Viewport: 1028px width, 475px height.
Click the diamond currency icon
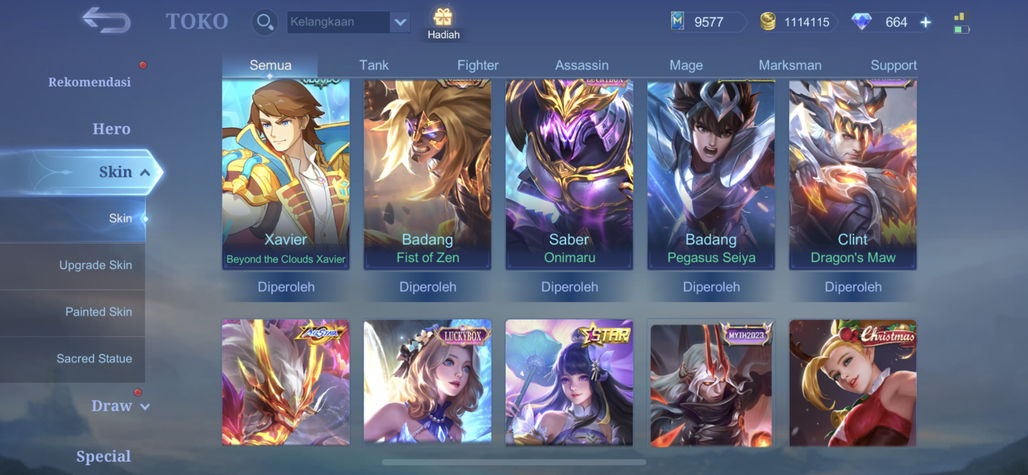861,22
